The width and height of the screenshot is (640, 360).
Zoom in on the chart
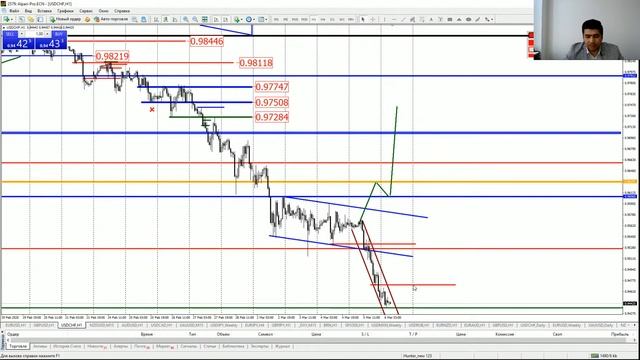tap(186, 19)
